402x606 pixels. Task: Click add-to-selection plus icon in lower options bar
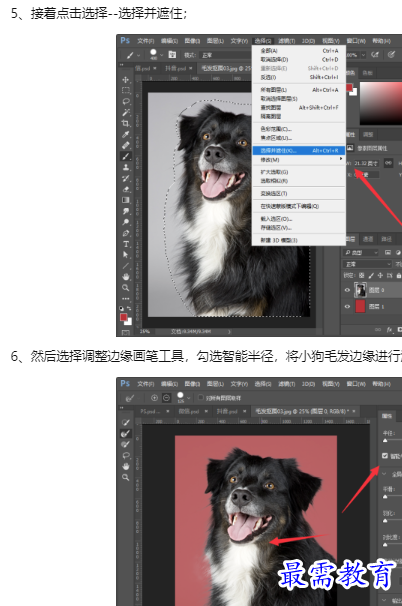[x=154, y=398]
